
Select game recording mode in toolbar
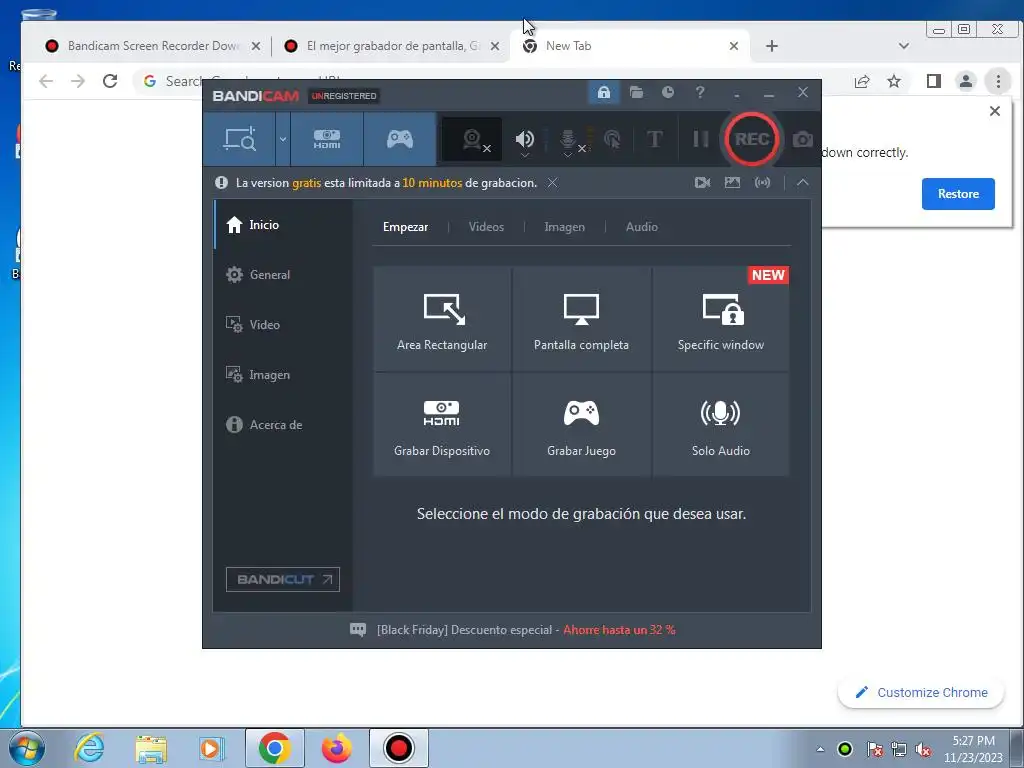click(x=400, y=139)
